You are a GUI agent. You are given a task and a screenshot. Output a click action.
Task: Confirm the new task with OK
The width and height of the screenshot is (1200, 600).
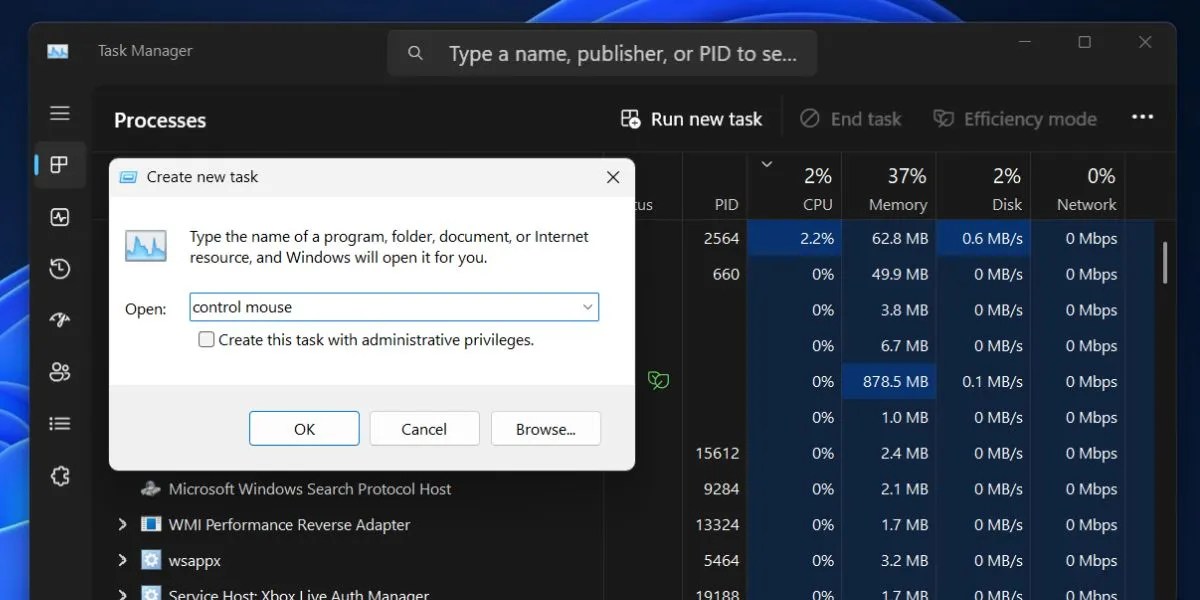(304, 428)
